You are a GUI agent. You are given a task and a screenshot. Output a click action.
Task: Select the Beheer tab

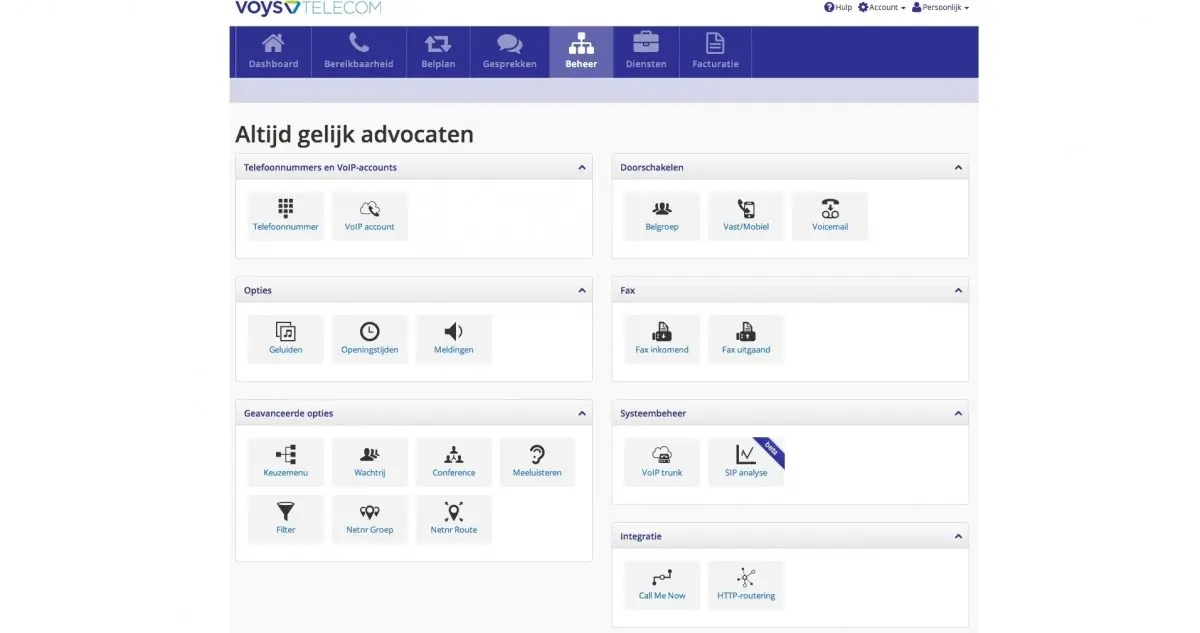[581, 52]
